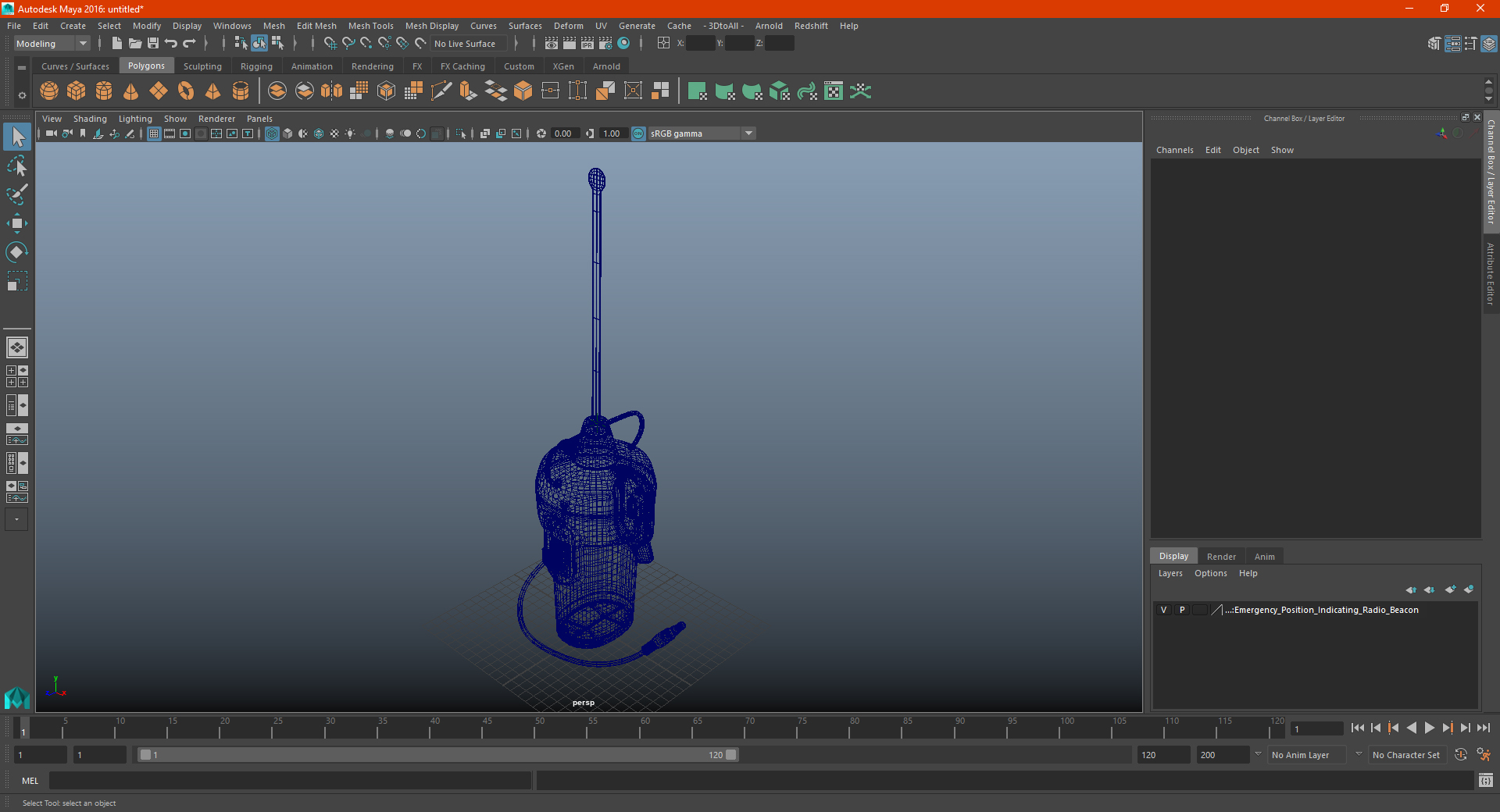
Task: Toggle the auto keyframe button
Action: [x=1460, y=755]
